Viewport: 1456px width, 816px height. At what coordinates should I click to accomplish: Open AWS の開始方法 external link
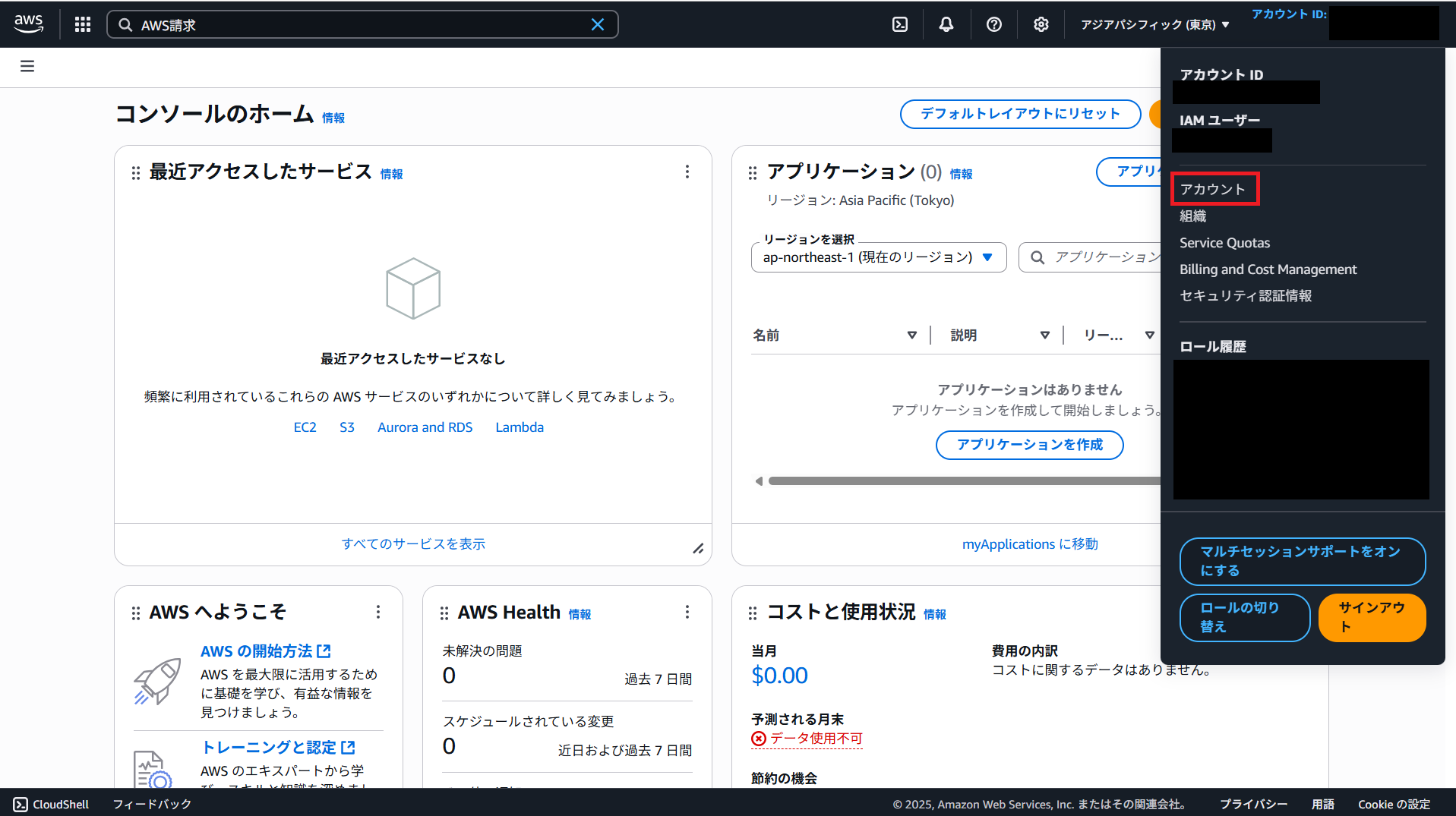coord(266,651)
